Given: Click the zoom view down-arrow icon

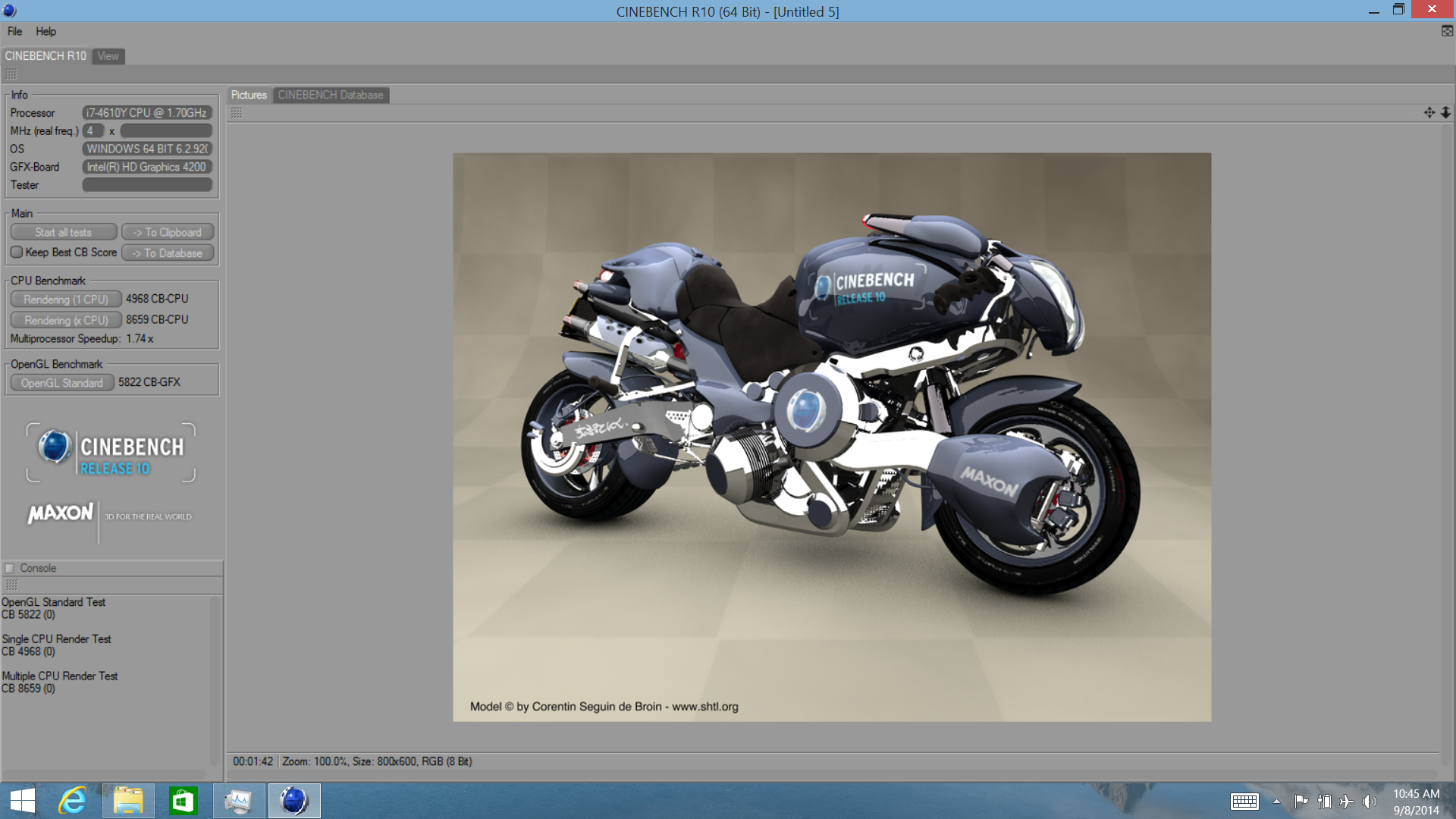Looking at the screenshot, I should click(x=1445, y=112).
